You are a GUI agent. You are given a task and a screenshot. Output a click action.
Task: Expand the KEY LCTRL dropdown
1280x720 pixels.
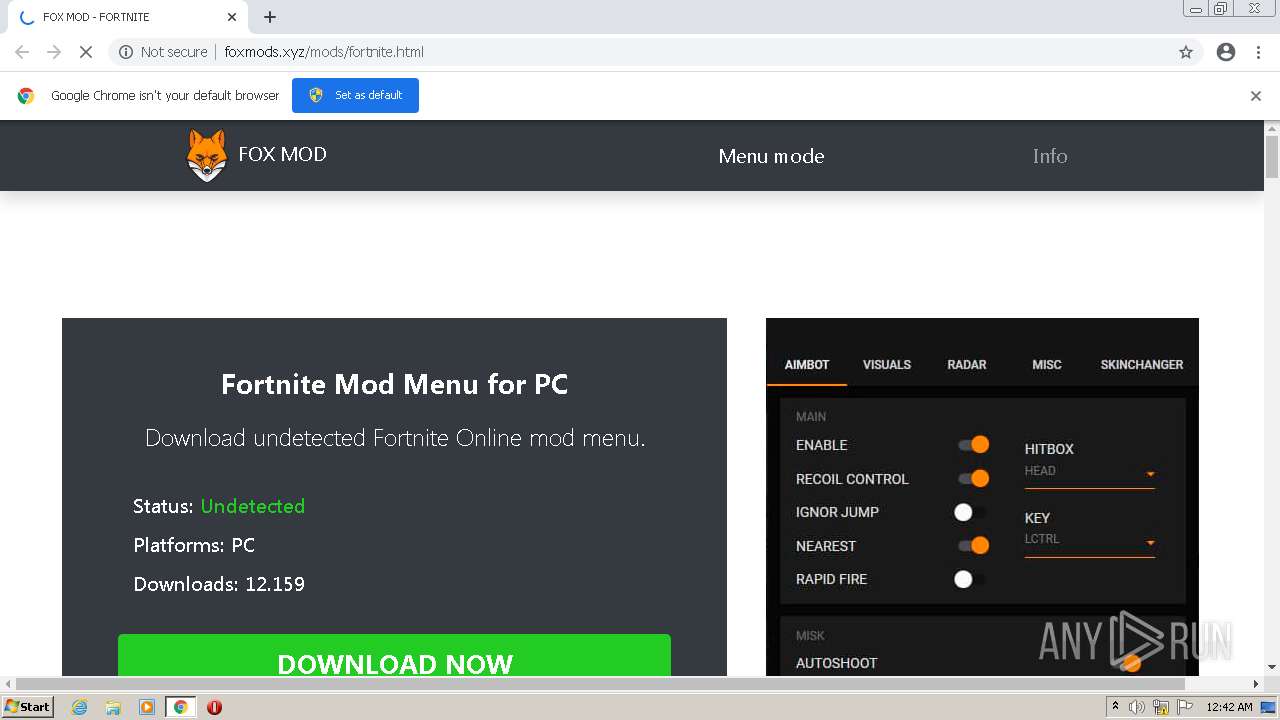1090,542
